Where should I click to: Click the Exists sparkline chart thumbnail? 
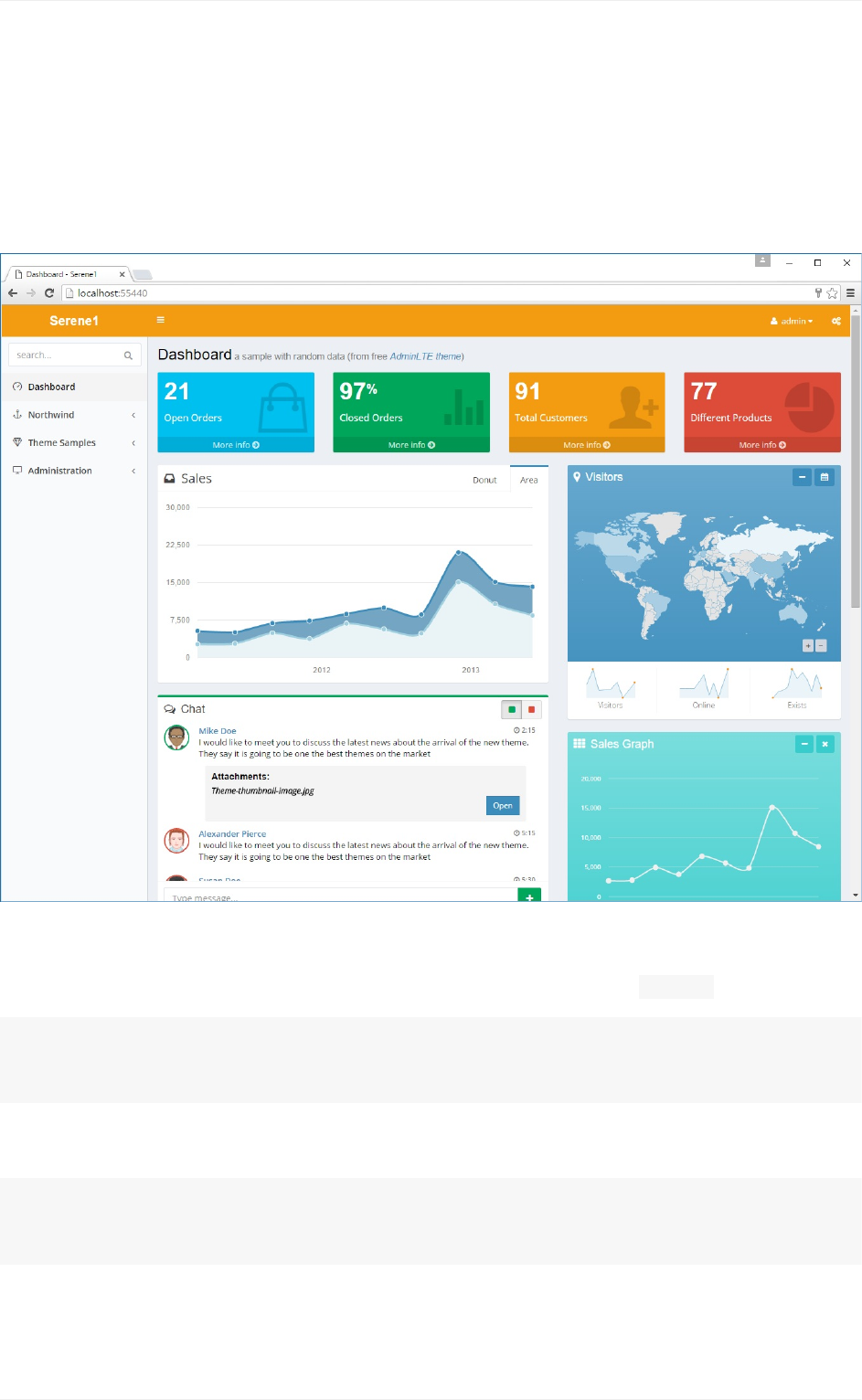coord(796,684)
